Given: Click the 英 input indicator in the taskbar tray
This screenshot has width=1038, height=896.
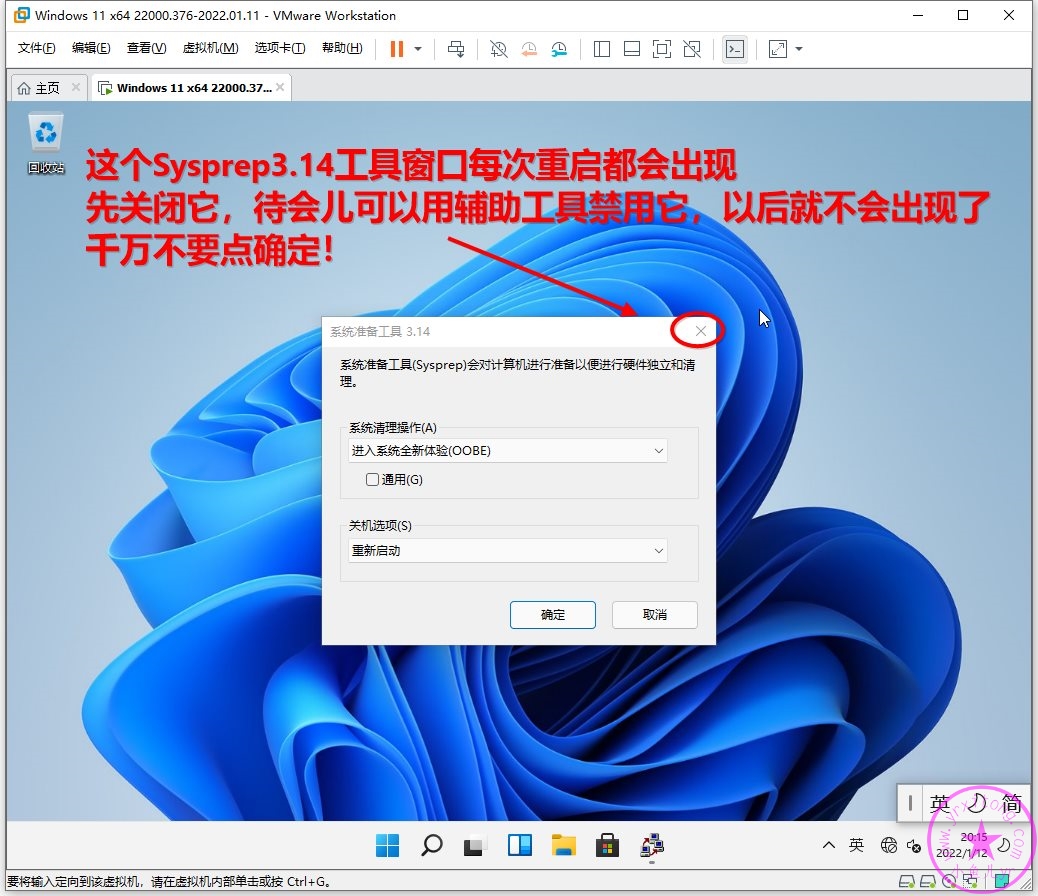Looking at the screenshot, I should point(857,845).
